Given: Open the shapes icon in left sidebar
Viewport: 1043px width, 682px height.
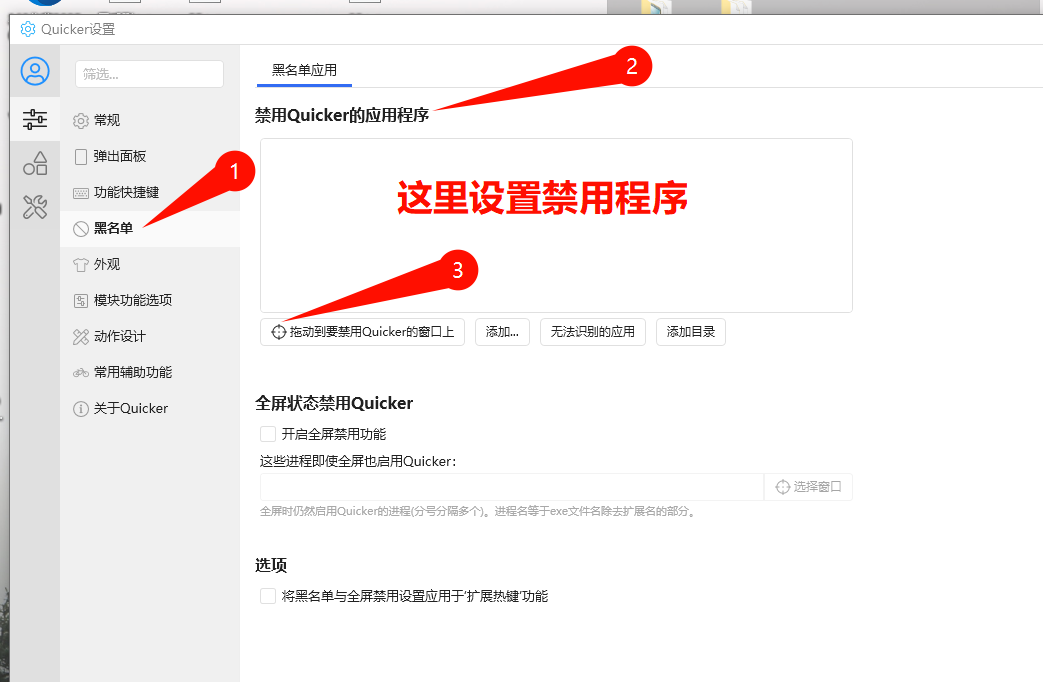Looking at the screenshot, I should 35,163.
